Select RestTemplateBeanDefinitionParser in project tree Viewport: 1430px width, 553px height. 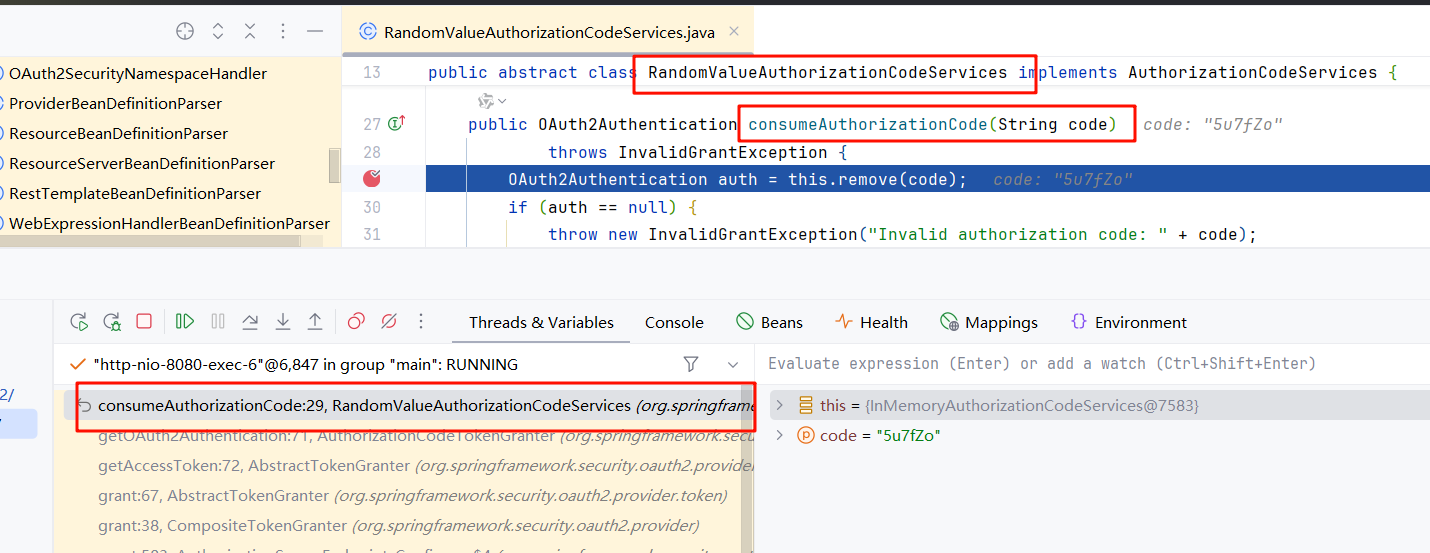tap(134, 193)
